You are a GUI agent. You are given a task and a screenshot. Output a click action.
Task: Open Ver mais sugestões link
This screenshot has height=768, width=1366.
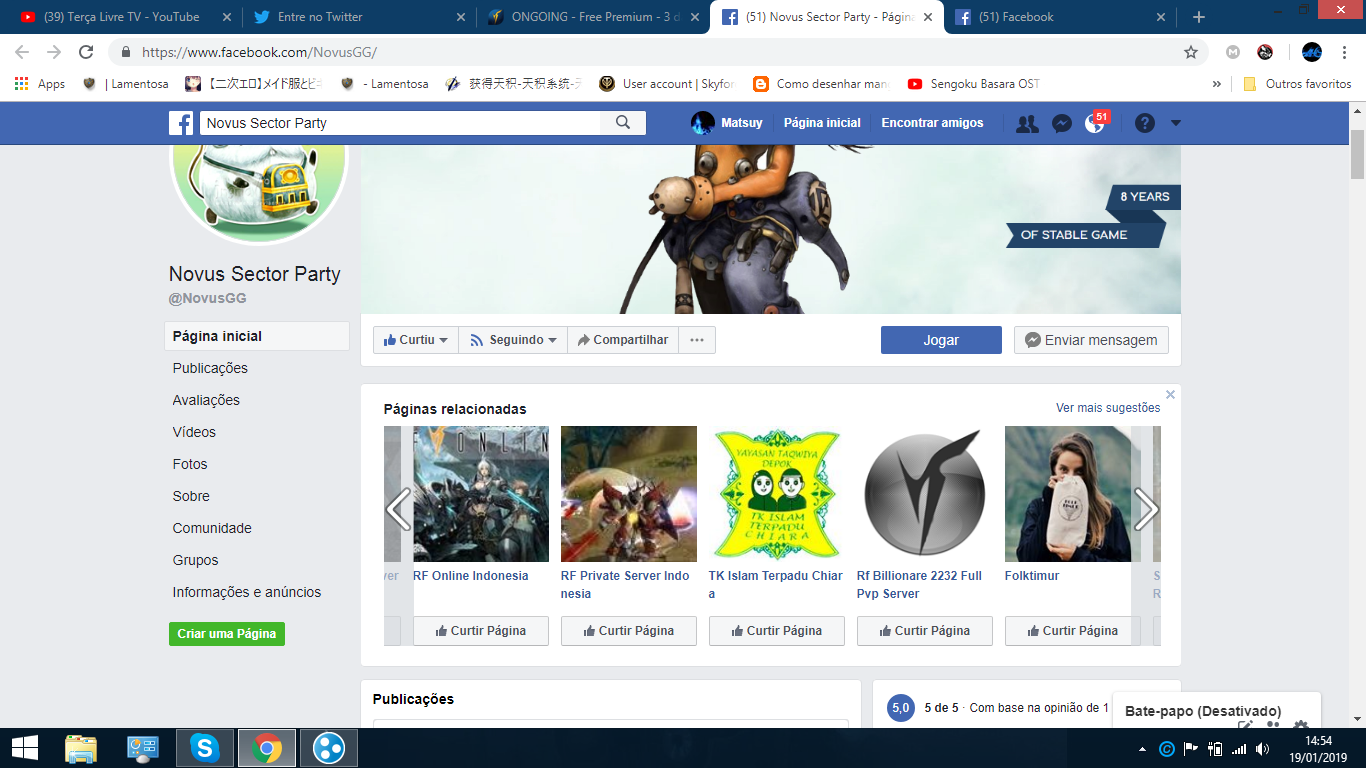(1108, 408)
